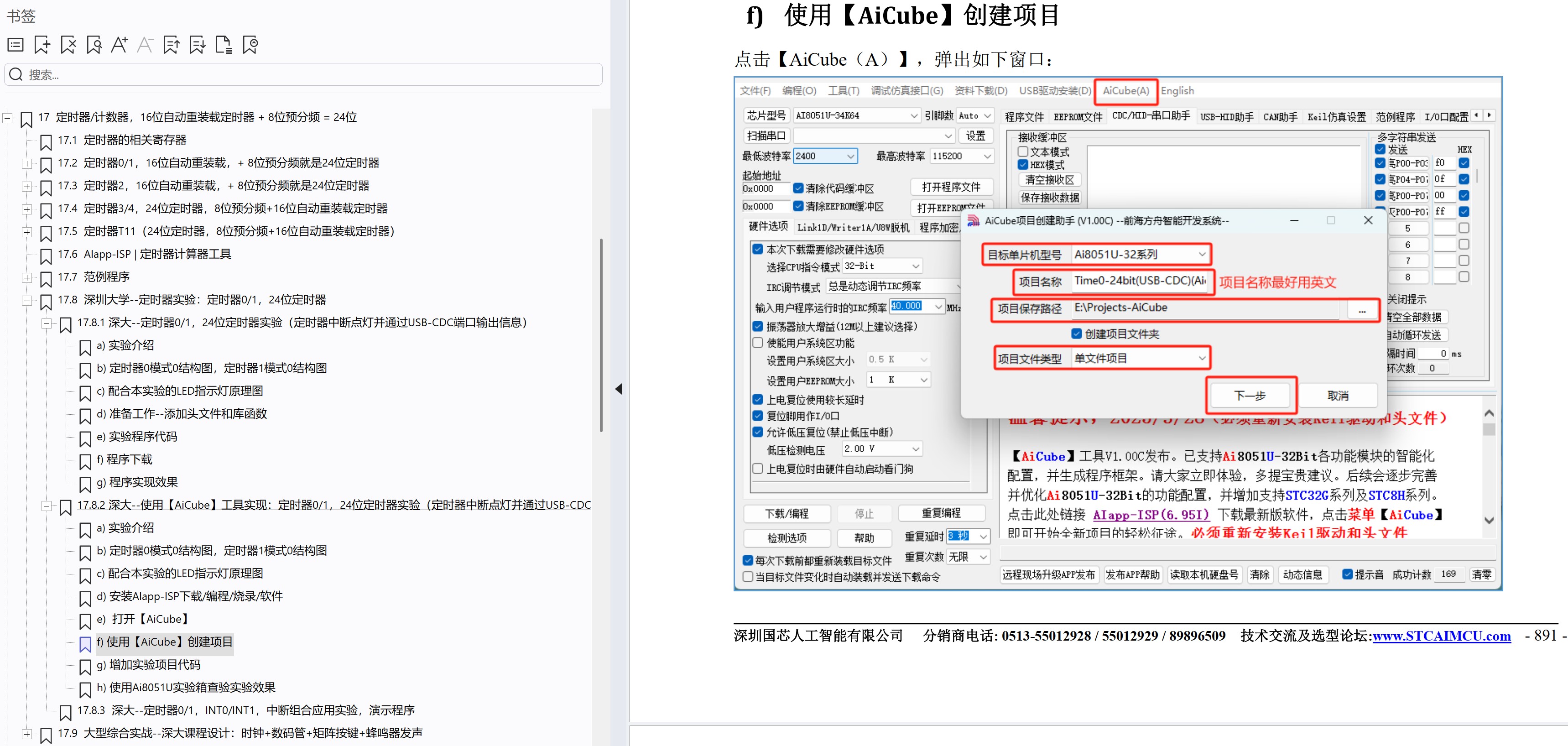Toggle 本次下载需要修改硬件选项 checkbox
Screen dimensions: 1568x746
point(758,249)
